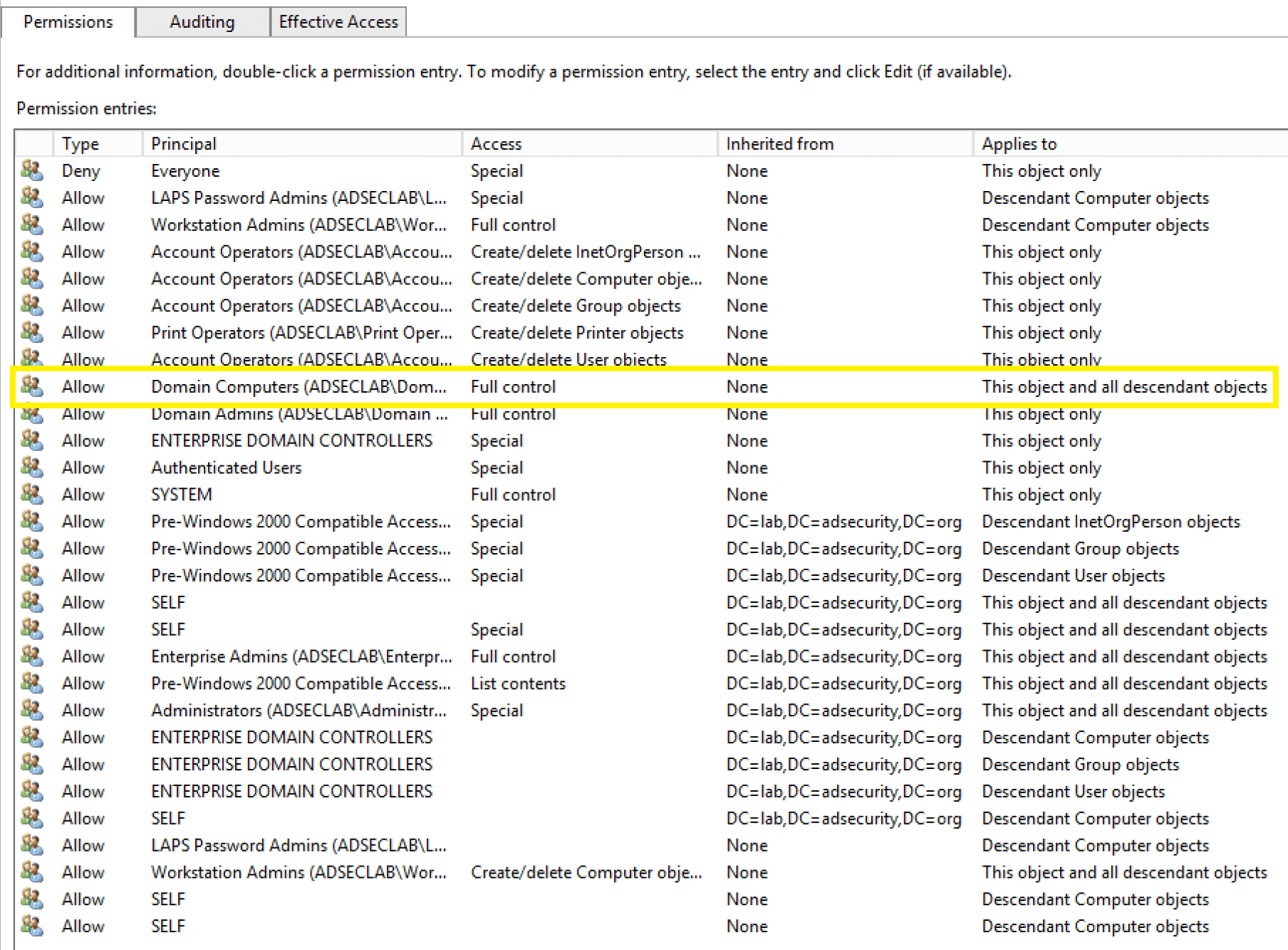Image resolution: width=1288 pixels, height=950 pixels.
Task: Switch to the Auditing tab
Action: 202,22
